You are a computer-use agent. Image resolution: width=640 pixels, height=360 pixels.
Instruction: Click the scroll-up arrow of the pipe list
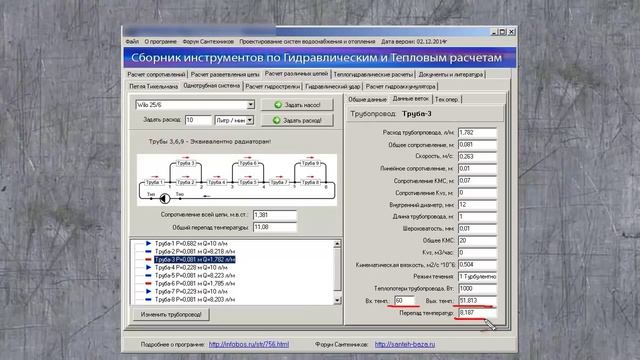pos(337,244)
